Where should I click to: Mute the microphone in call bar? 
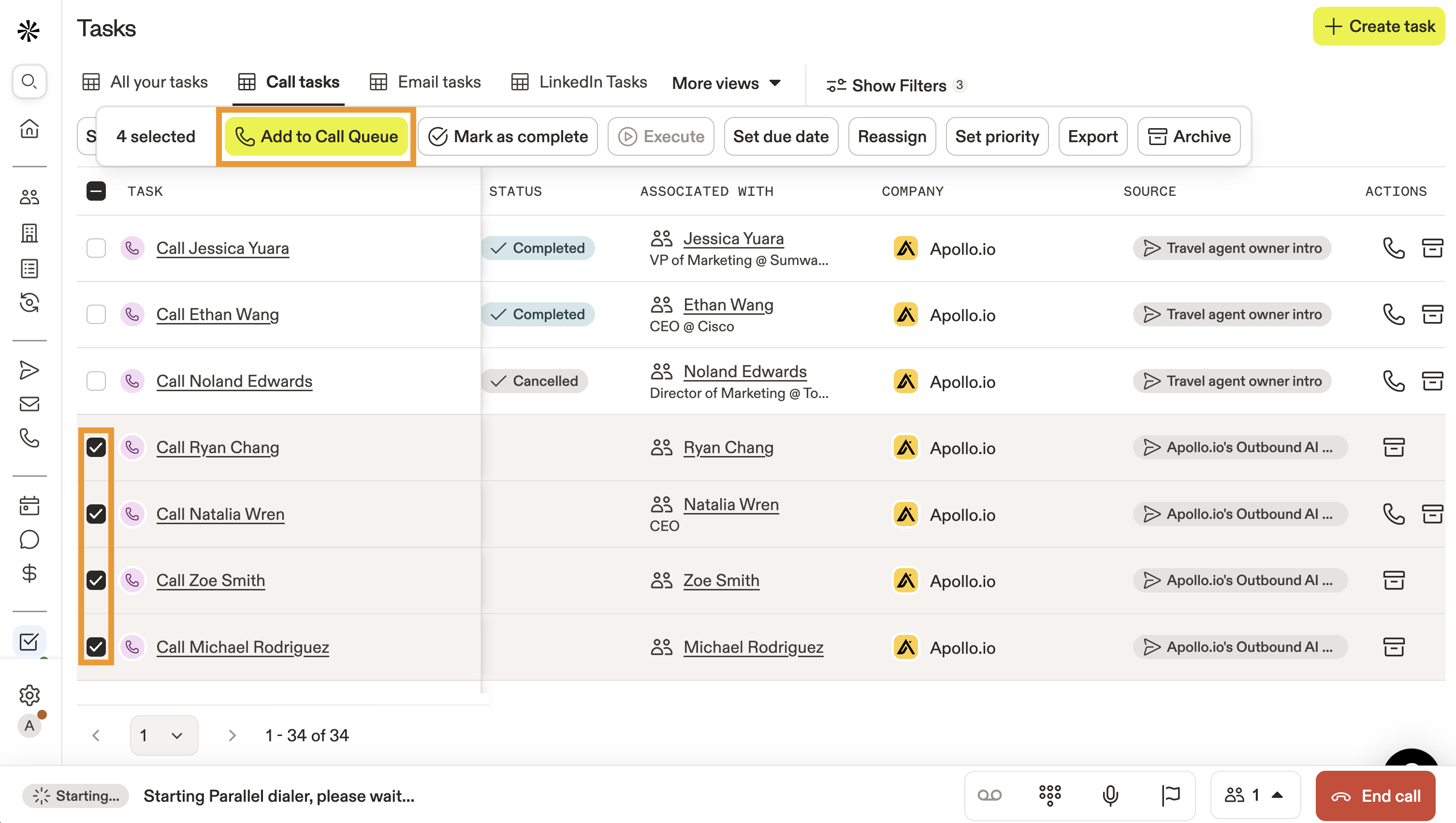click(x=1110, y=795)
